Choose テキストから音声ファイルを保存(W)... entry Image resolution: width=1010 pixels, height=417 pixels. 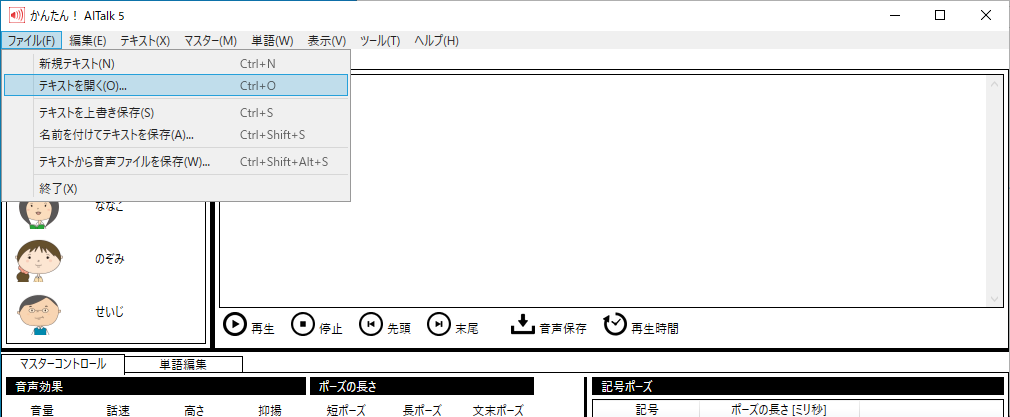(x=176, y=162)
